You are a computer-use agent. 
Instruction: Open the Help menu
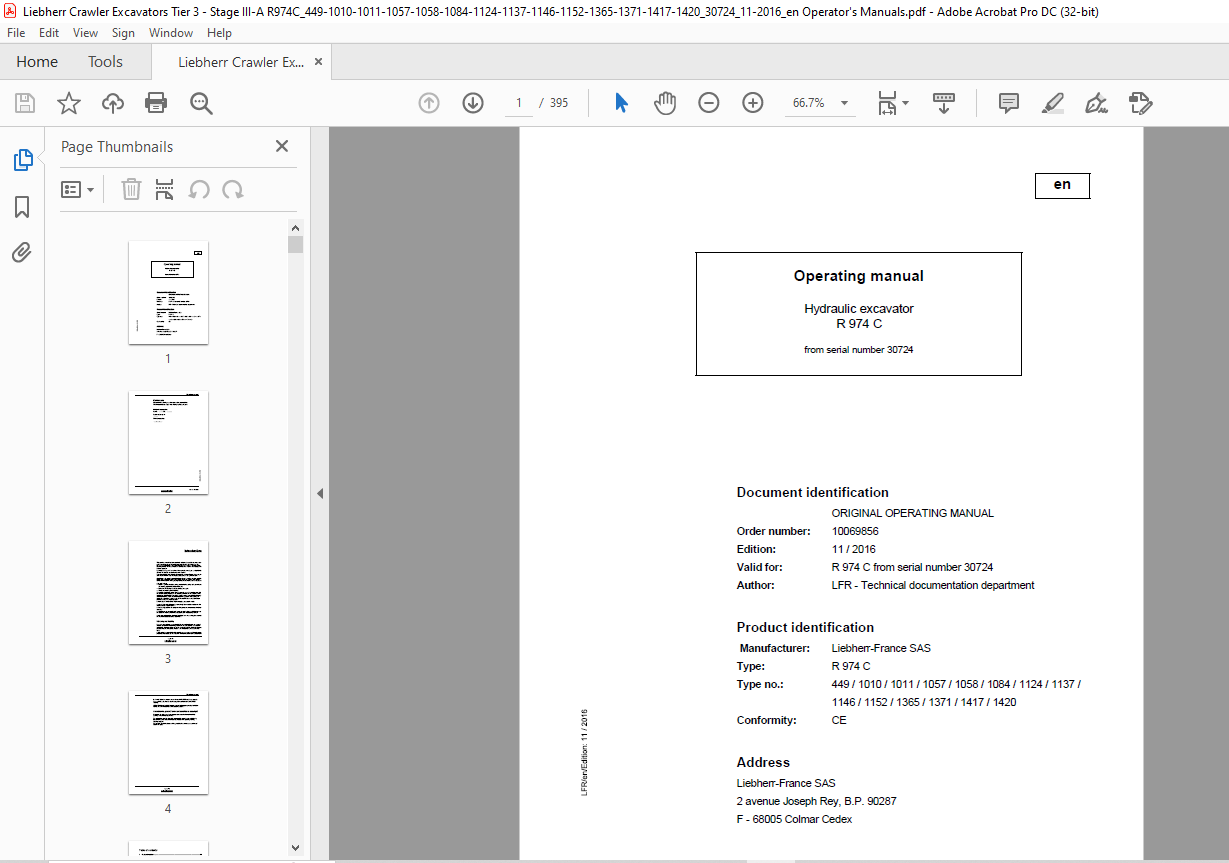(219, 33)
